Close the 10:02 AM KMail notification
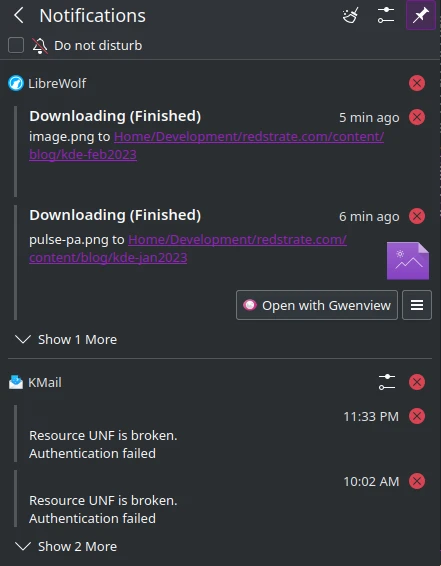 click(x=417, y=481)
